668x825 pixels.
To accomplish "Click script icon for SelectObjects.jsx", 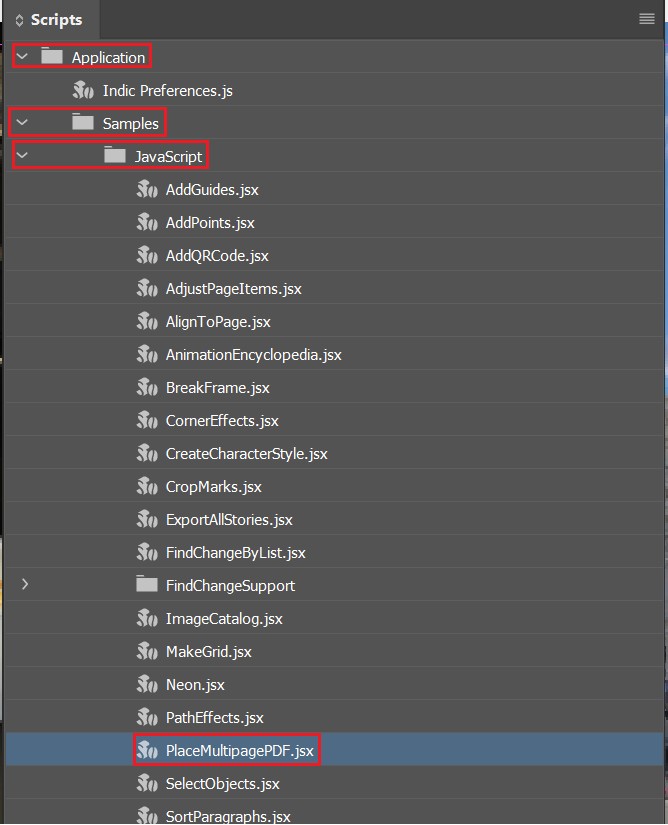I will (147, 783).
